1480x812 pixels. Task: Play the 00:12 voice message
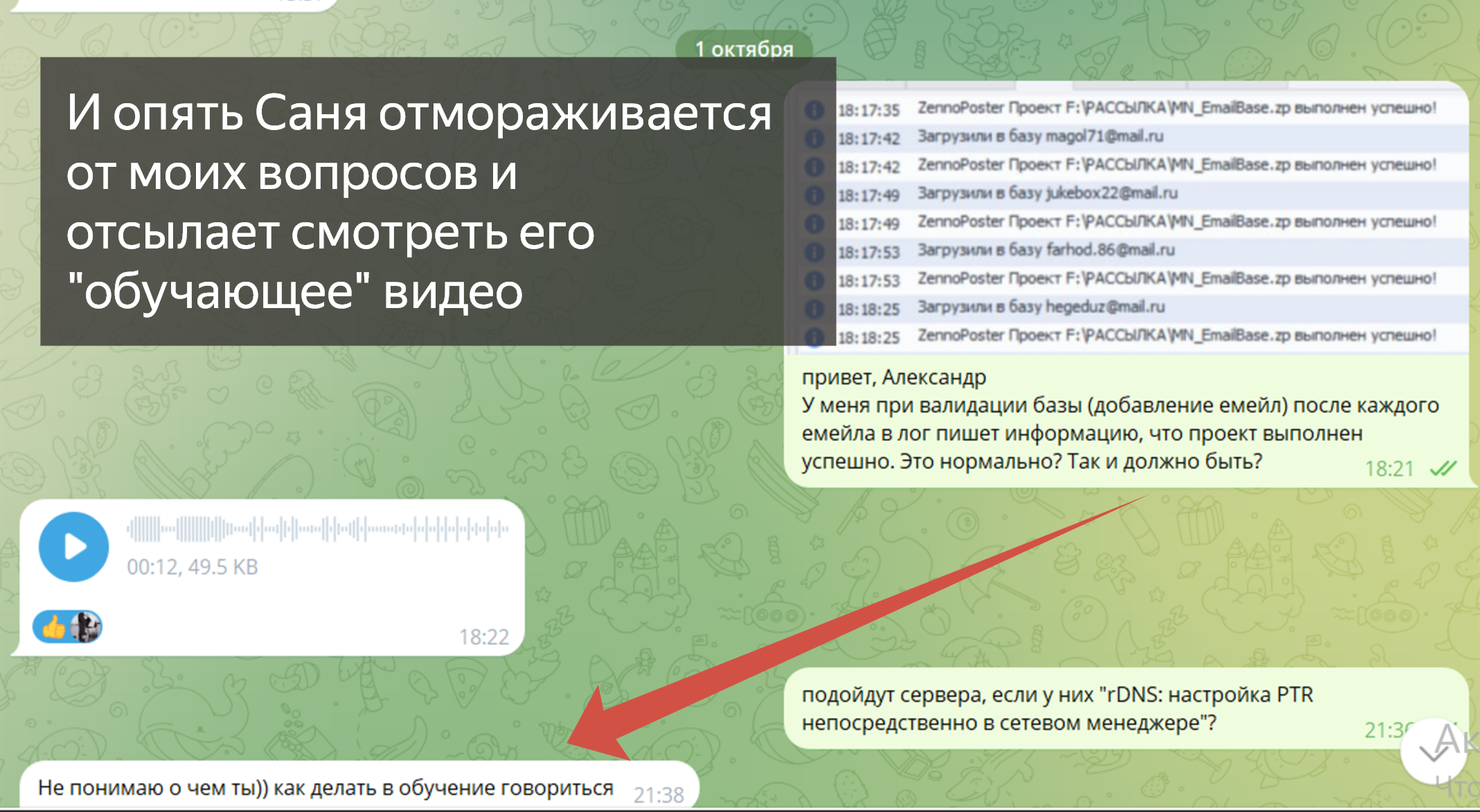click(x=73, y=547)
